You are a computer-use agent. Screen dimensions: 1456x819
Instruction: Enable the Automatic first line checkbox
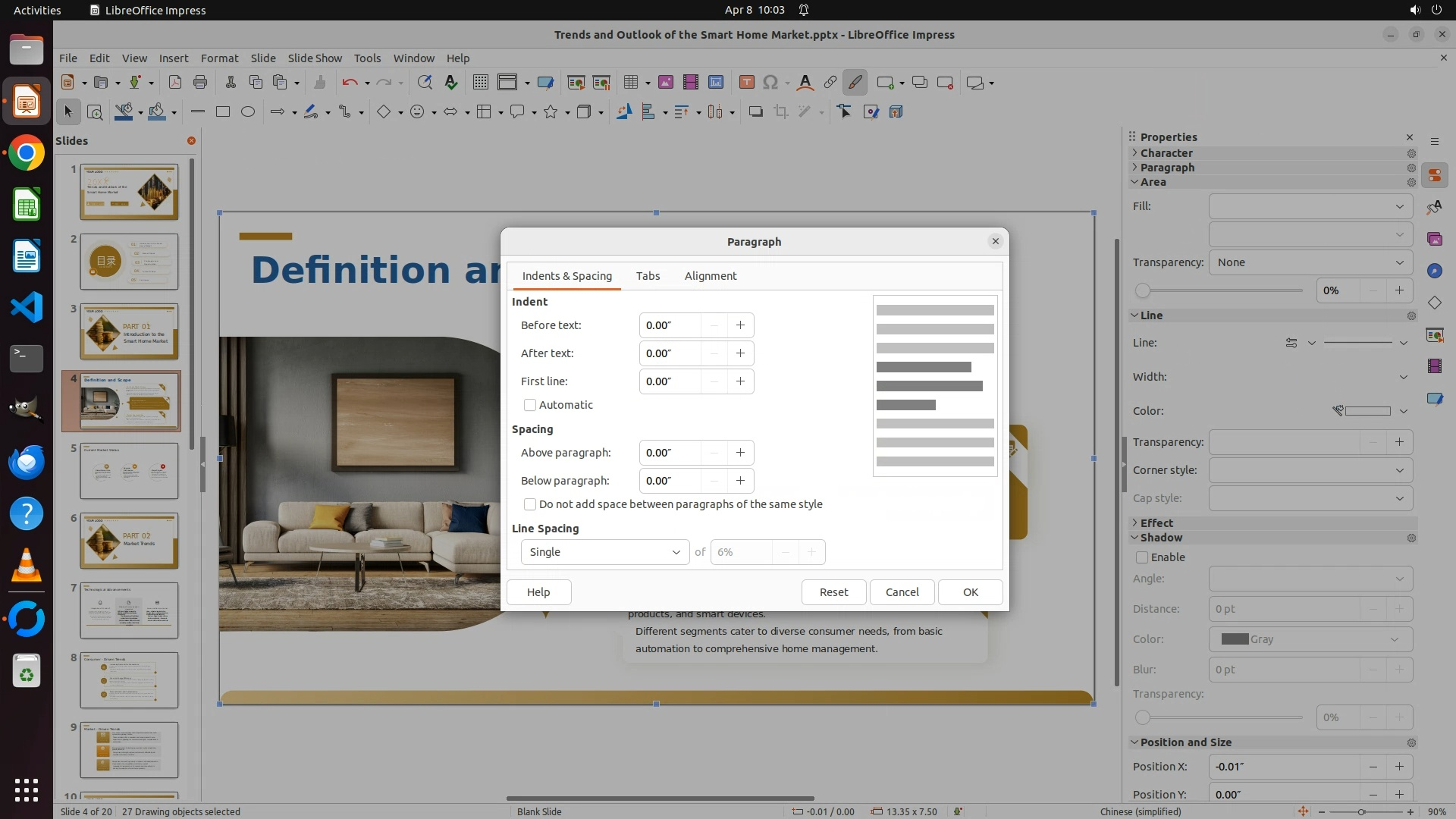[x=530, y=405]
